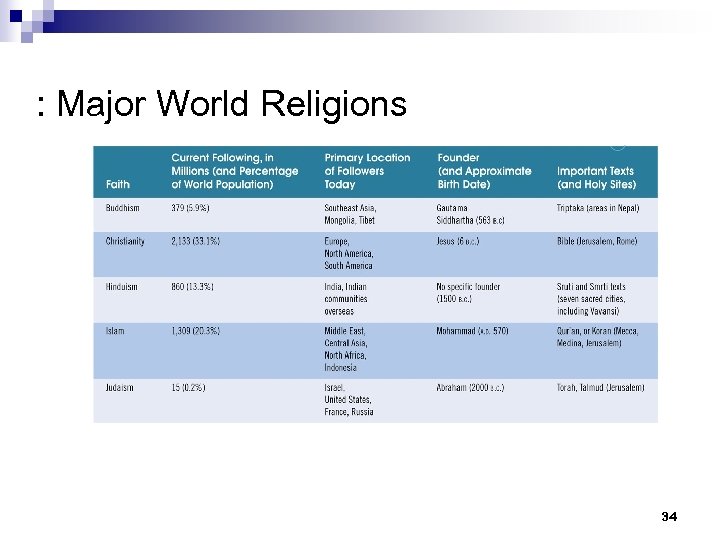Viewport: 720px width, 540px height.
Task: Click the 'Buddhism' row label
Action: pyautogui.click(x=123, y=208)
